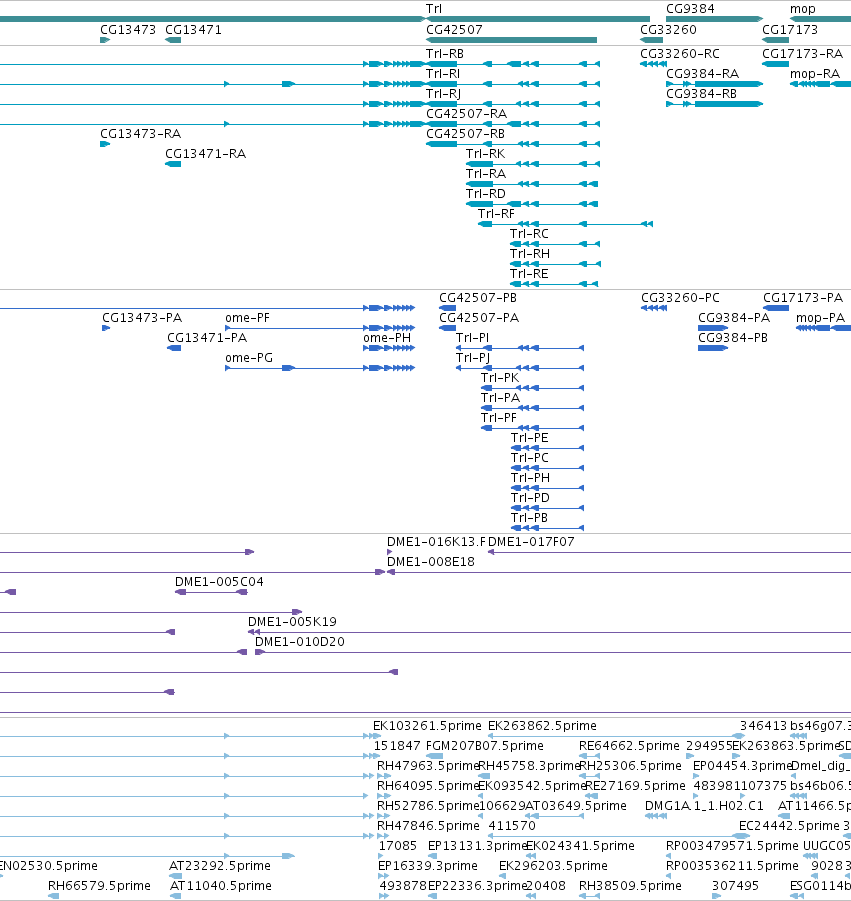Screen dimensions: 851x901
Task: Click protein CG9384-PB label
Action: coord(733,337)
